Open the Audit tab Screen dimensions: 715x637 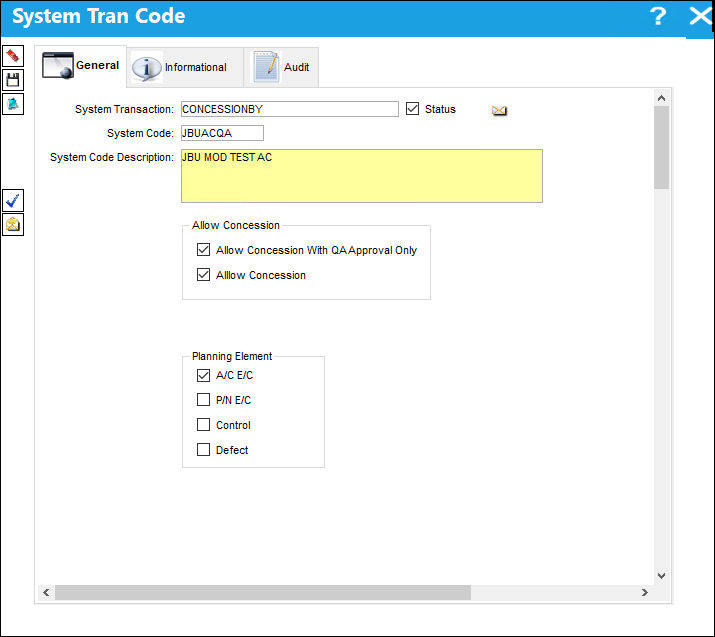(281, 67)
